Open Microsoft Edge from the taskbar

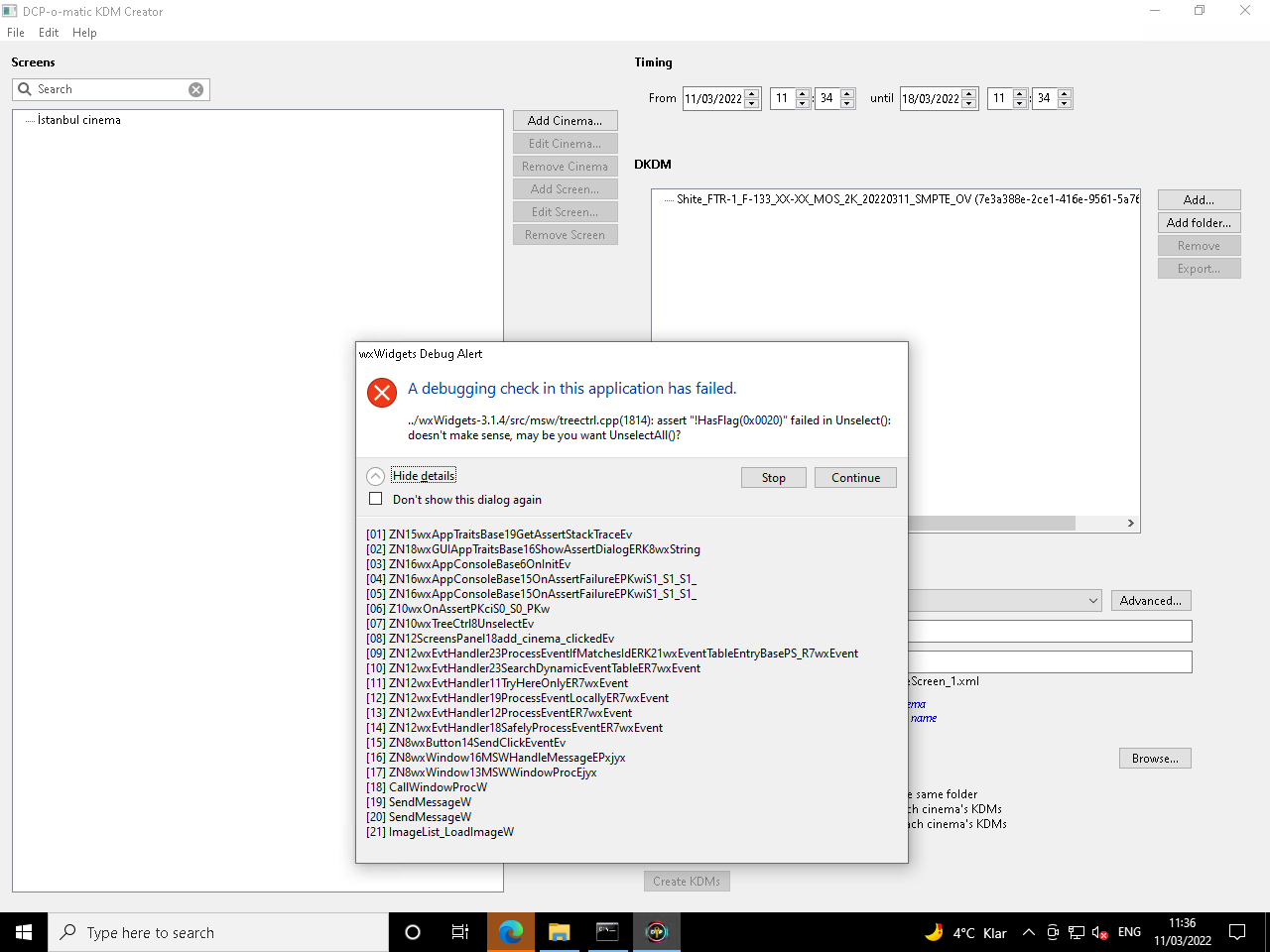click(511, 932)
